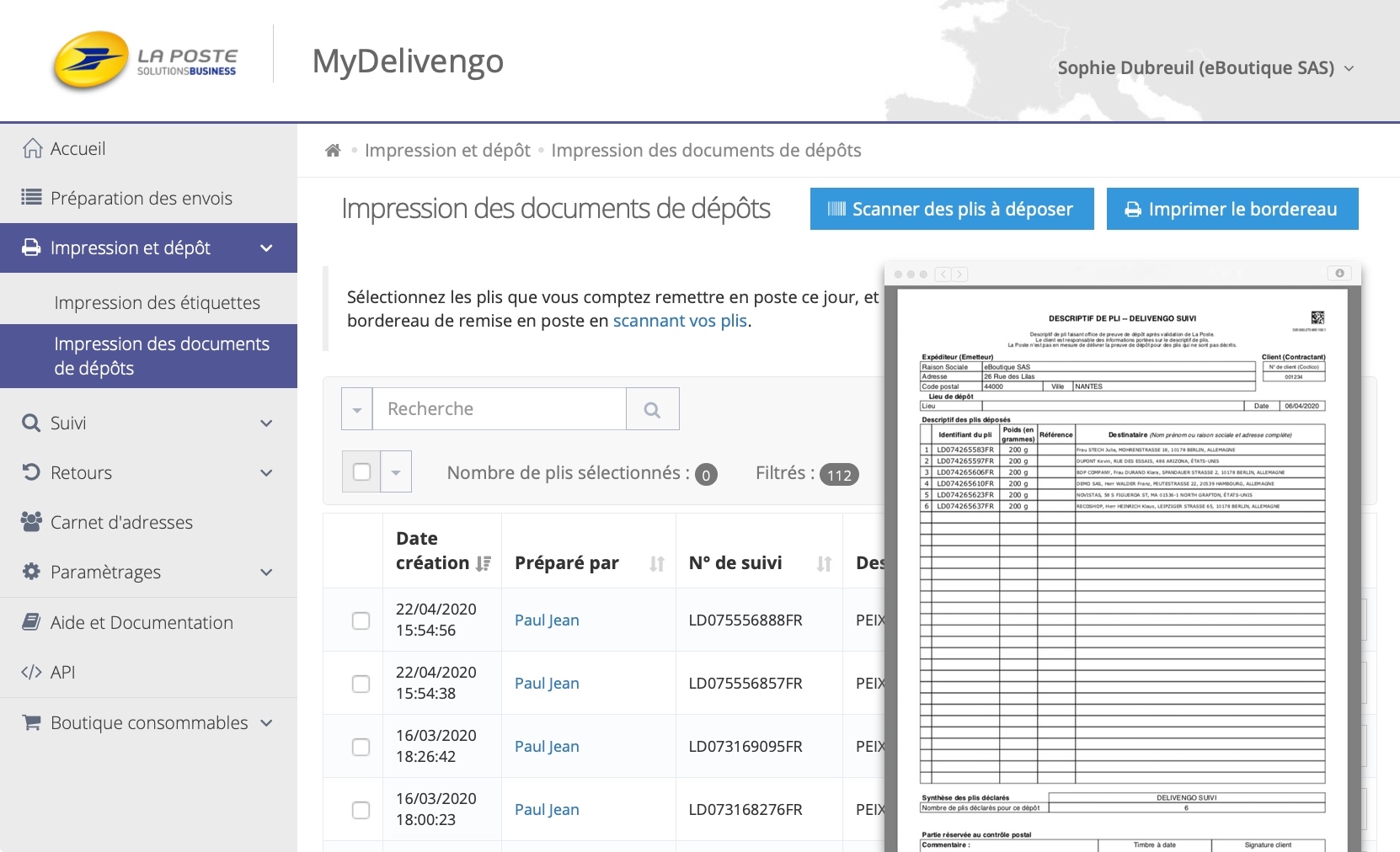This screenshot has height=852, width=1400.
Task: Expand the Suivi submenu chevron
Action: [266, 423]
